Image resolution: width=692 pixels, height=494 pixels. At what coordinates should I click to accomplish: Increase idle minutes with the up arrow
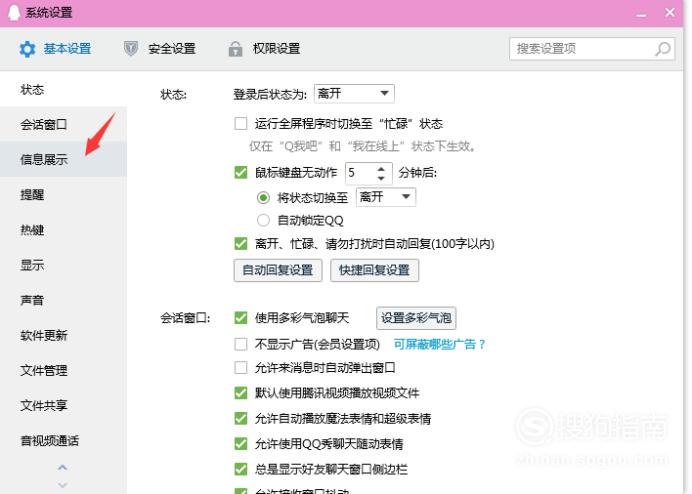pos(381,168)
